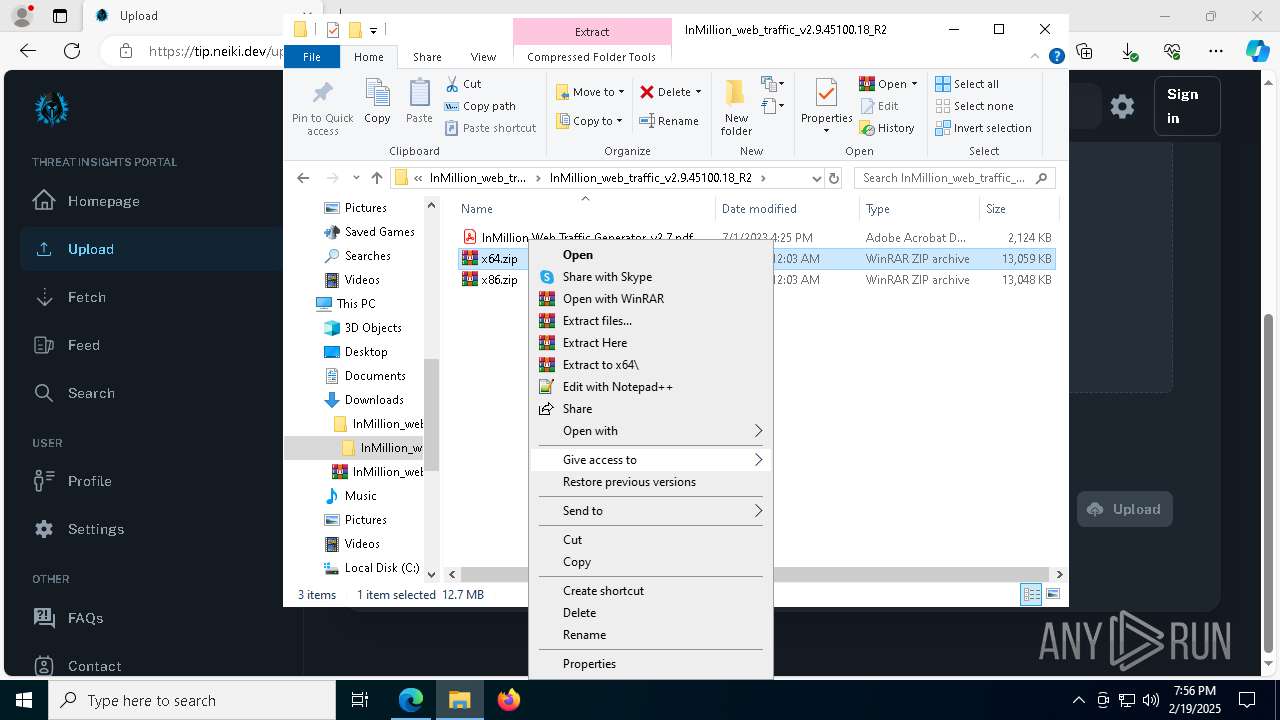1280x720 pixels.
Task: Click the Search InMillion_web_traffic field
Action: [953, 178]
